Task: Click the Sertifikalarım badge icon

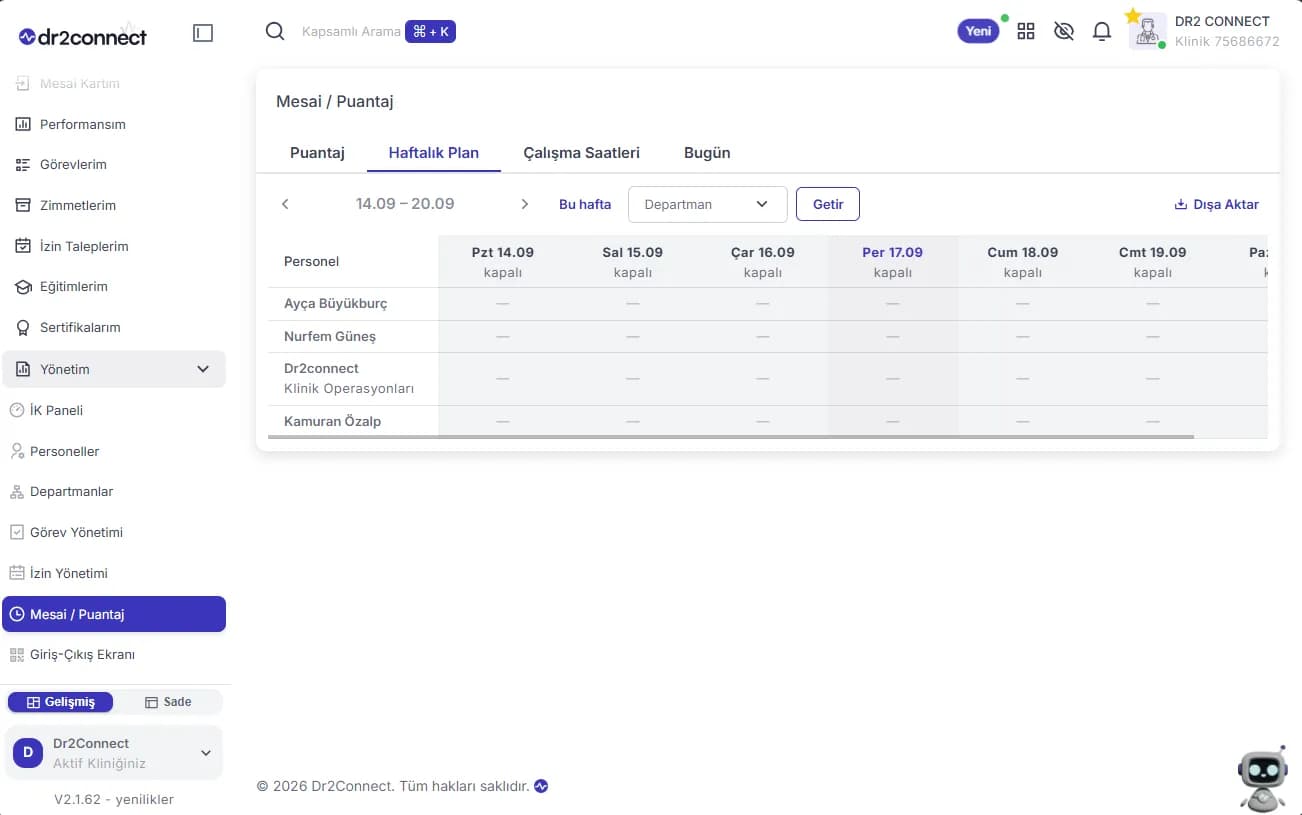Action: click(x=23, y=327)
